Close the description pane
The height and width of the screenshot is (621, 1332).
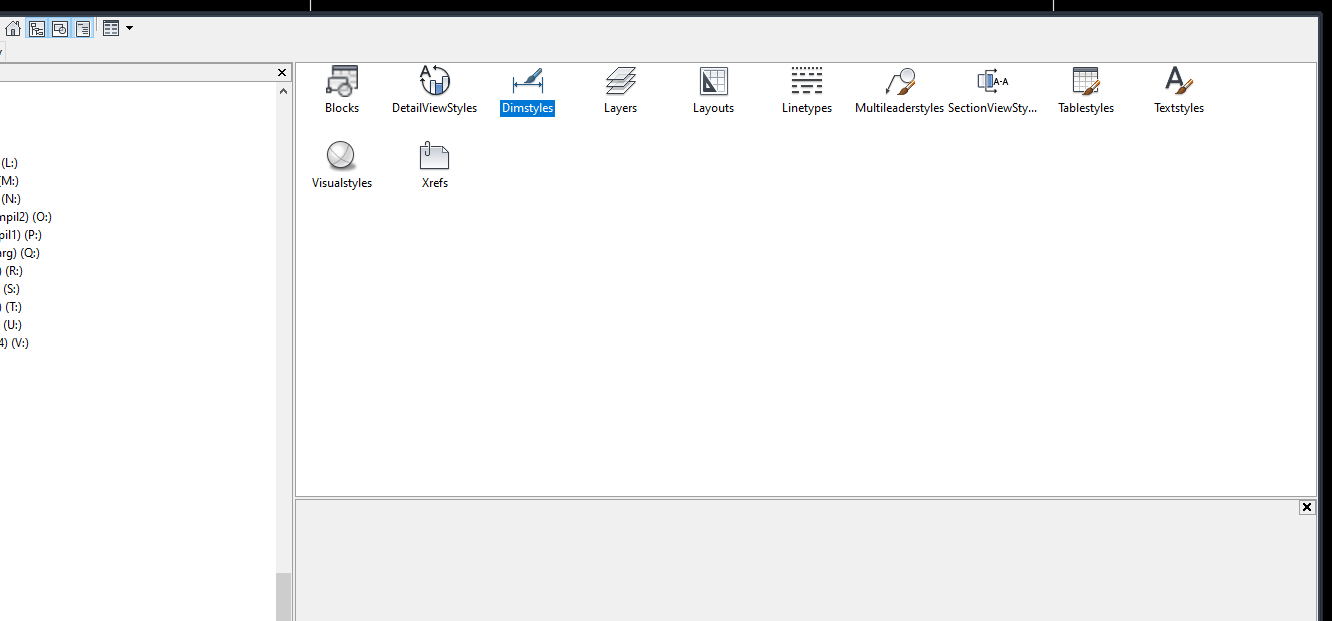click(1307, 507)
